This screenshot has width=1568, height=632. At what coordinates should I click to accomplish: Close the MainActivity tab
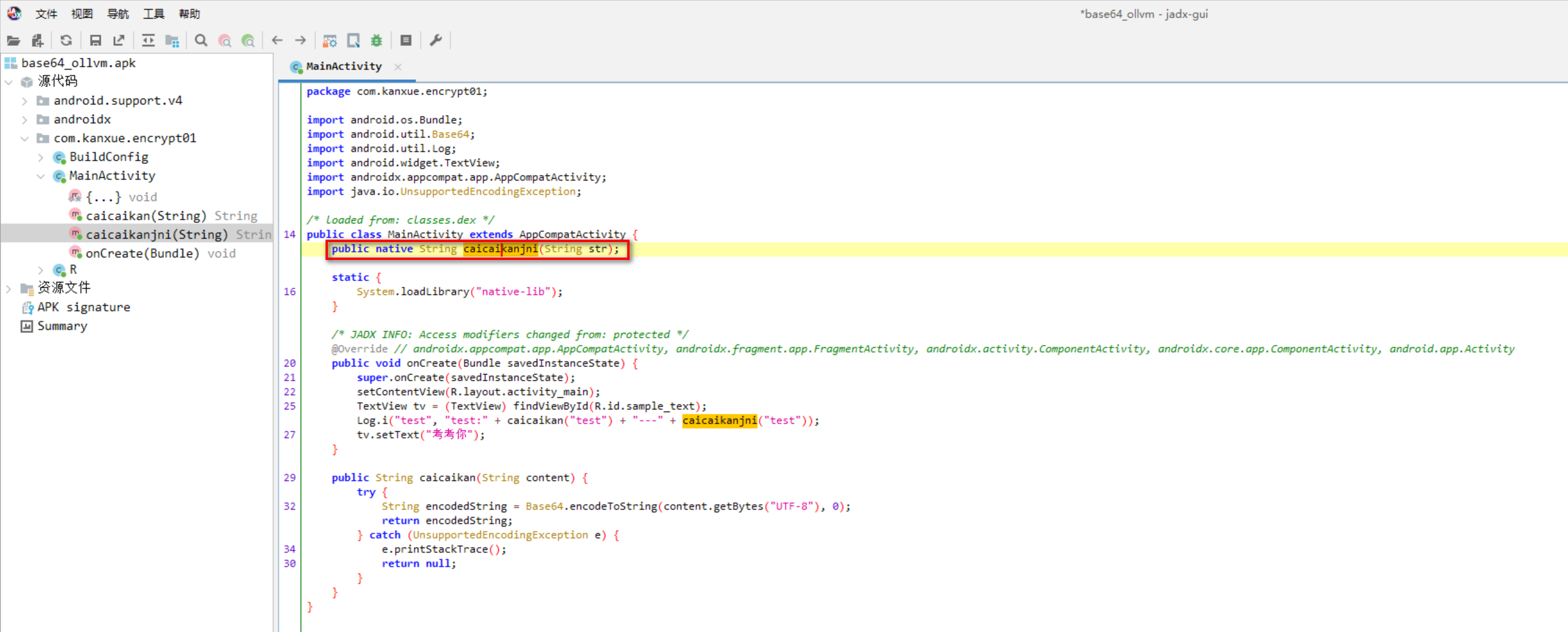pos(398,67)
